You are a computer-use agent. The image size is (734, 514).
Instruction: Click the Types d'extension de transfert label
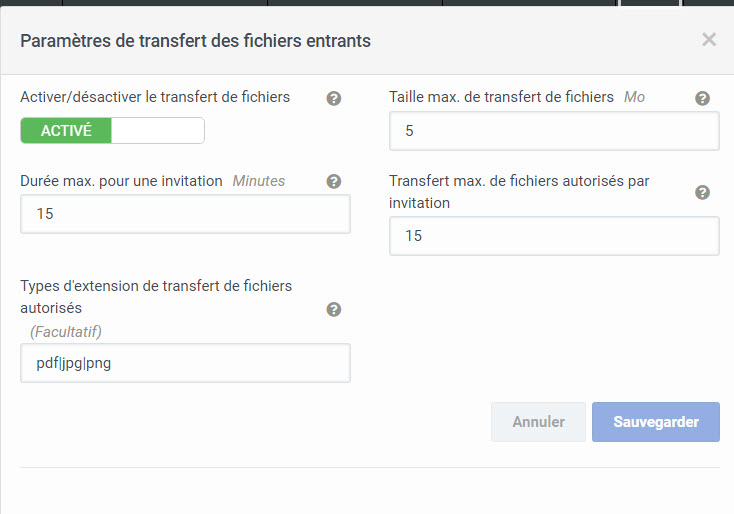pyautogui.click(x=156, y=297)
